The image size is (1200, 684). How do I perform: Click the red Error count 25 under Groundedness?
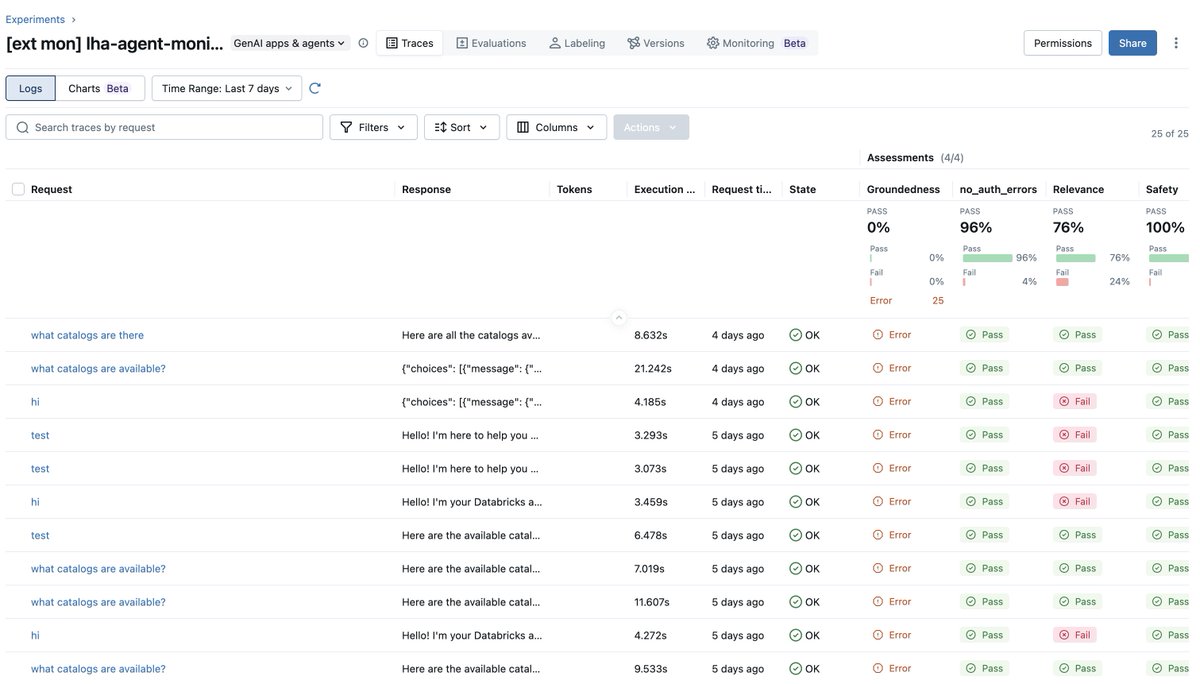(x=938, y=300)
